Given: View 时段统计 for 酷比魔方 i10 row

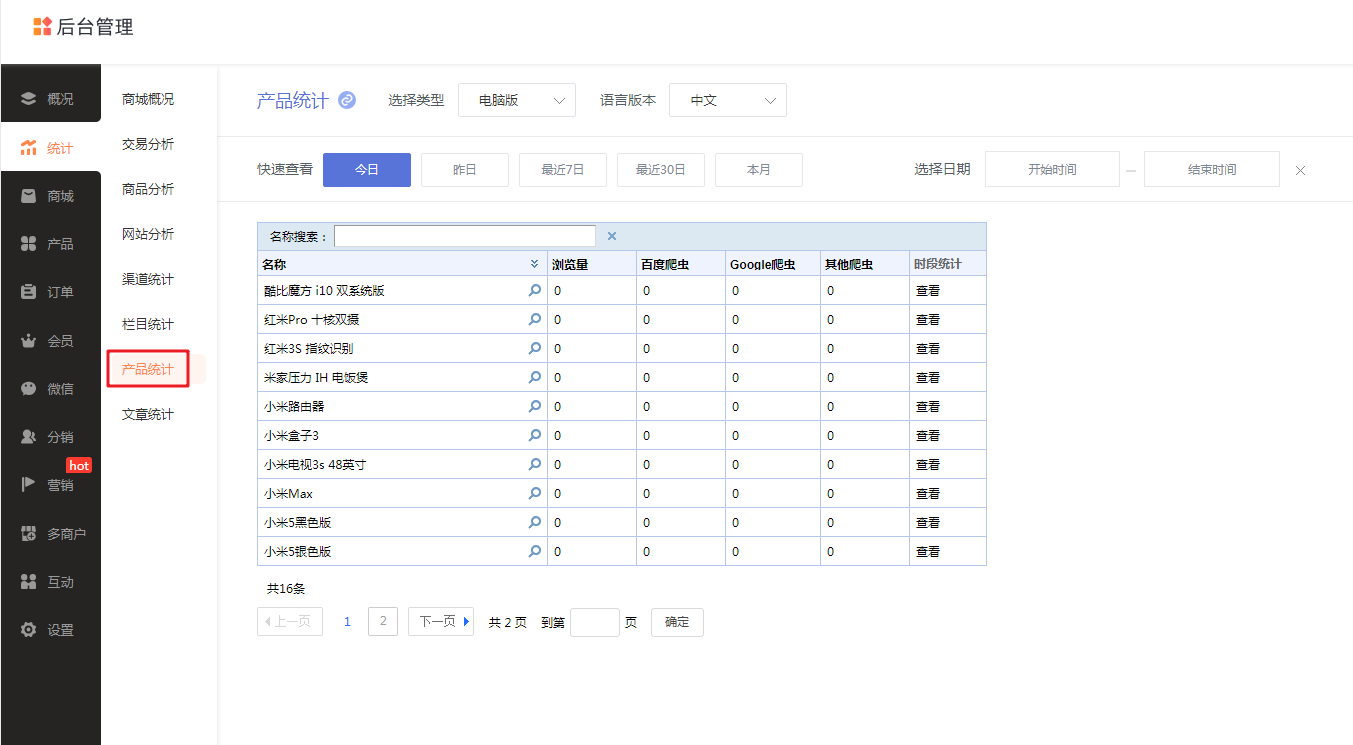Looking at the screenshot, I should 928,291.
